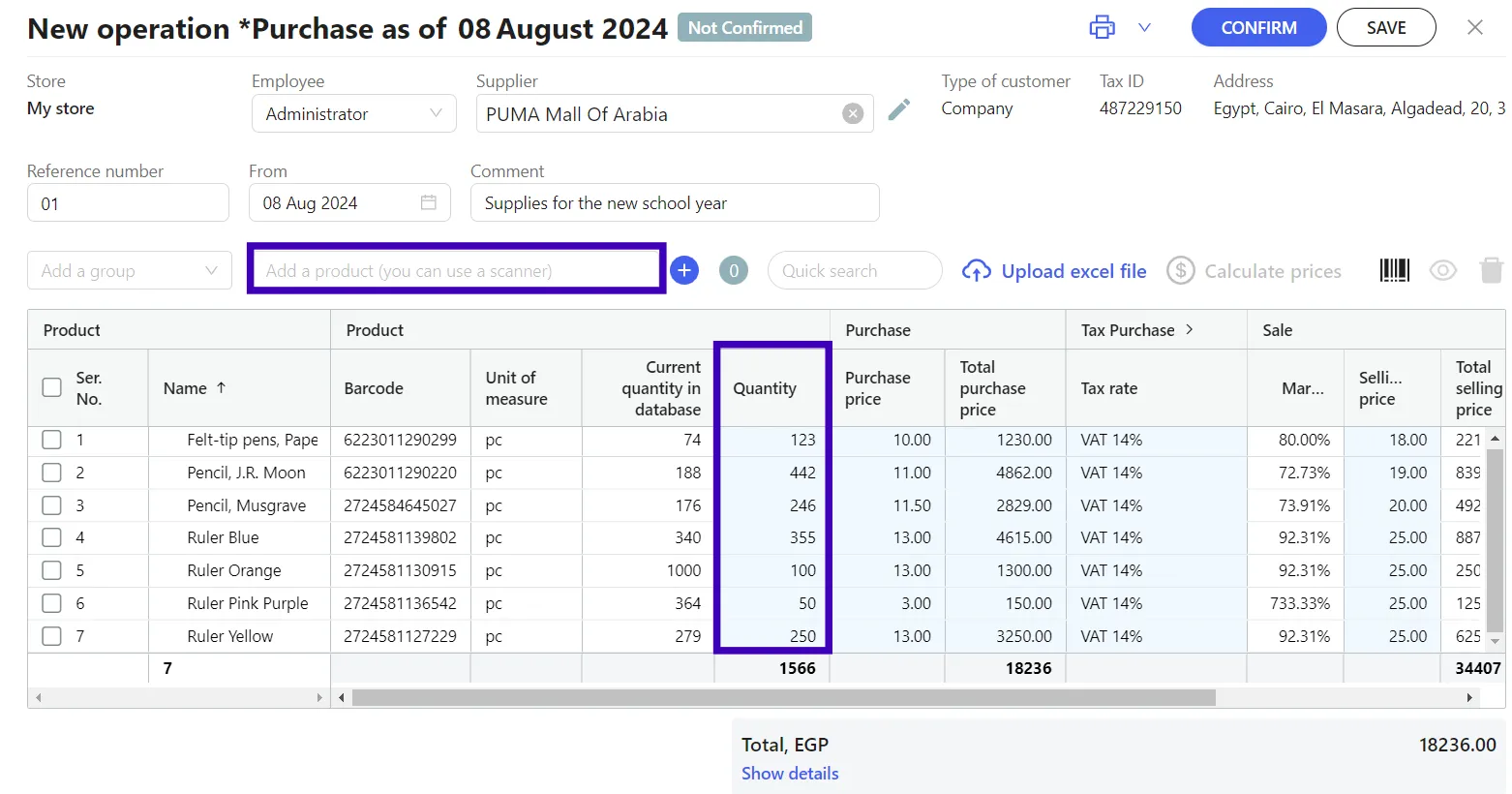Click the Upload excel file link
This screenshot has height=794, width=1512.
click(x=1074, y=271)
